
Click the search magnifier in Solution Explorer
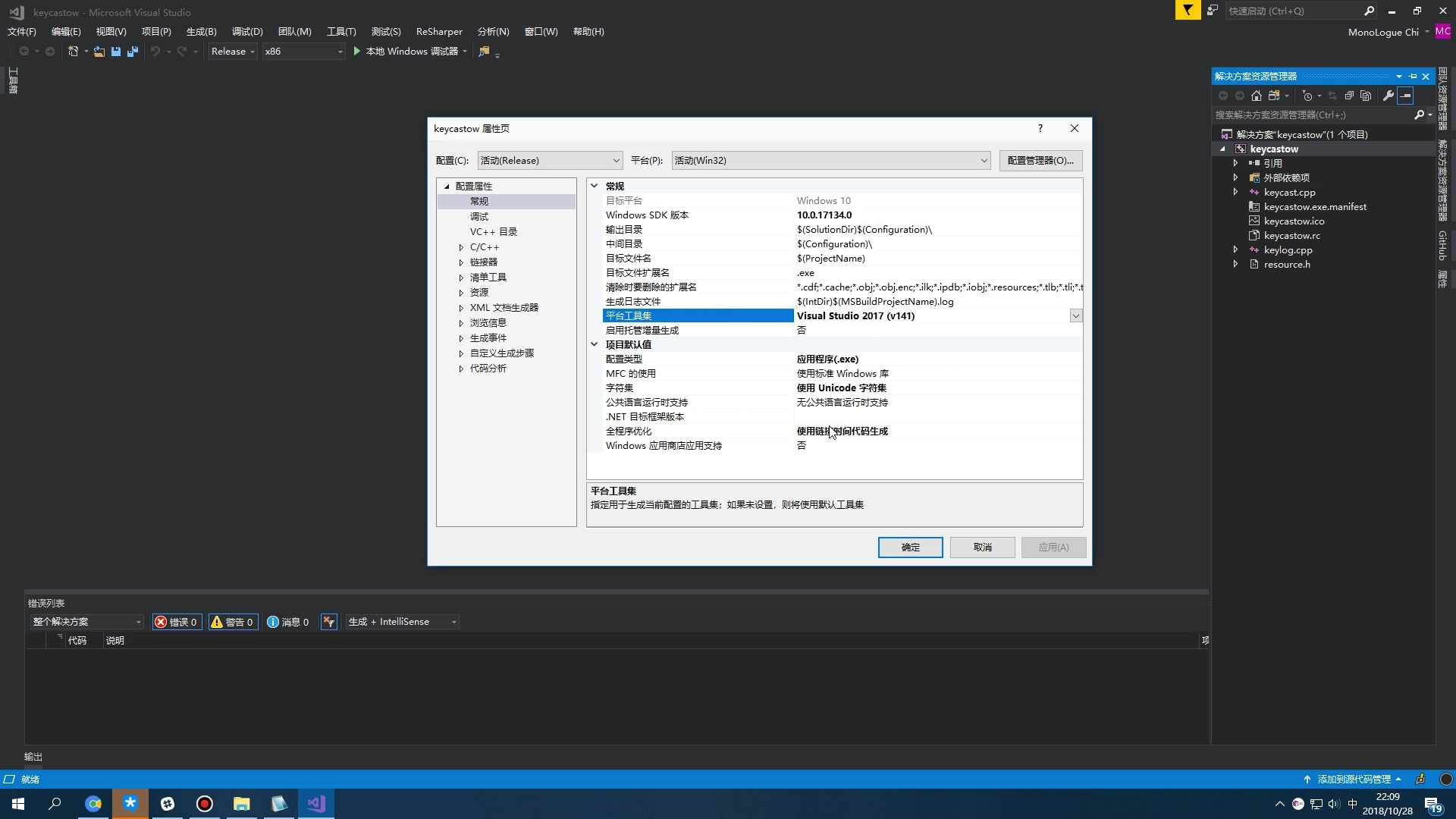1419,115
